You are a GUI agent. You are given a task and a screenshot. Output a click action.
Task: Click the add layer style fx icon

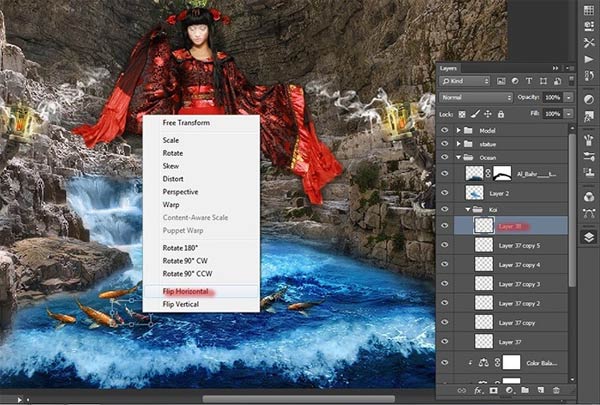pyautogui.click(x=478, y=390)
